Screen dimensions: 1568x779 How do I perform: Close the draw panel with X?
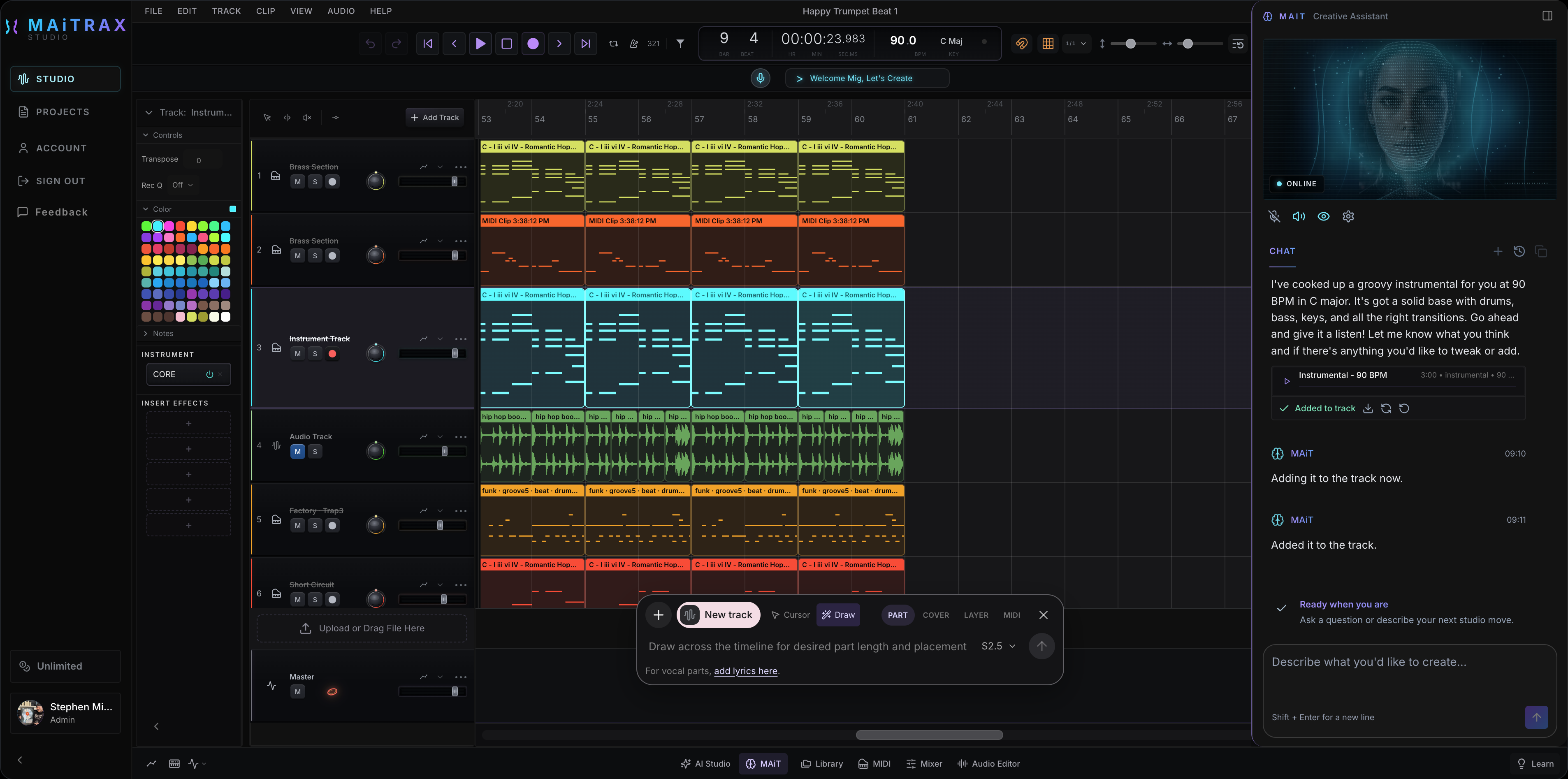click(x=1043, y=614)
